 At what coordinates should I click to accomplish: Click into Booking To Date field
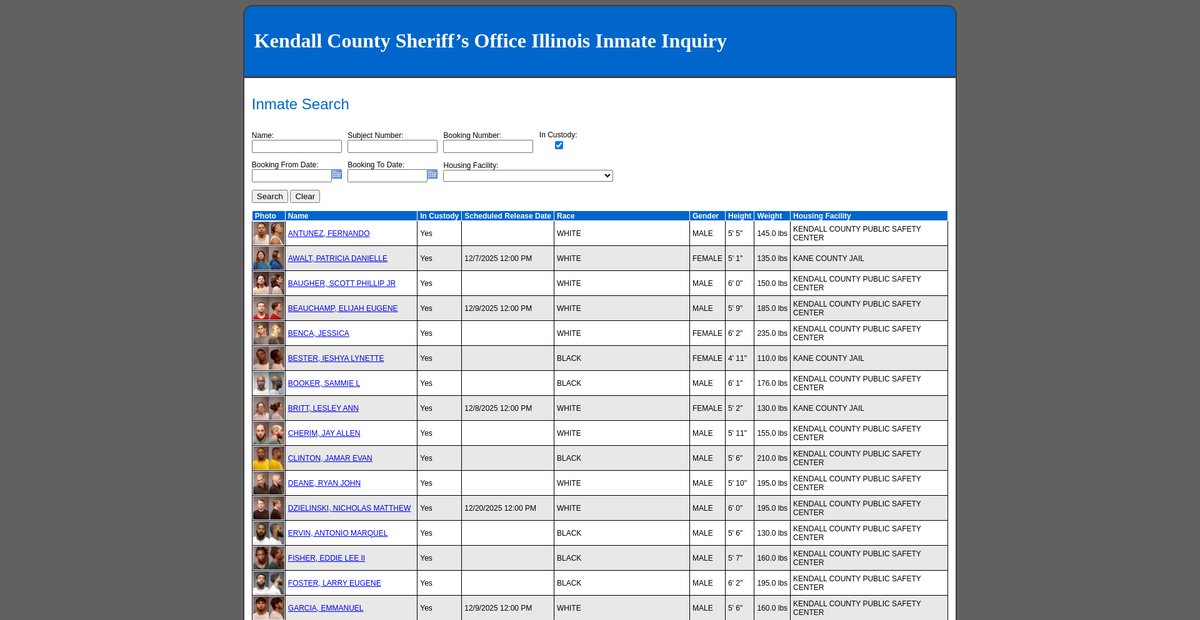387,176
